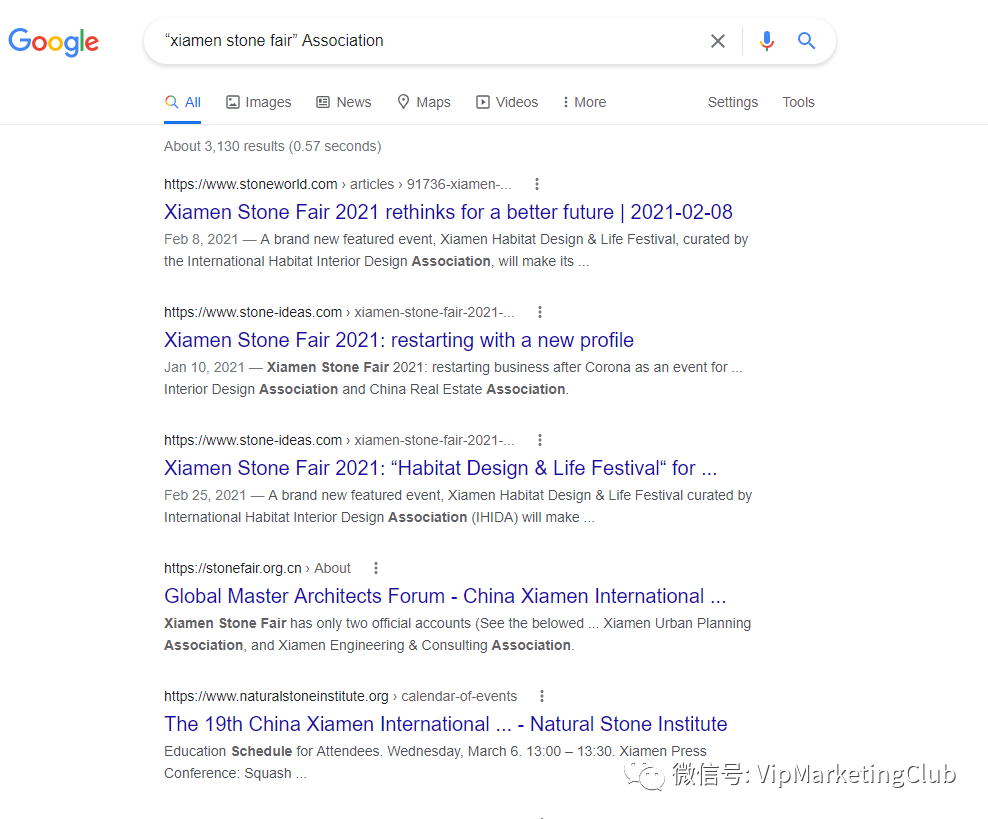Click inside the search input field
This screenshot has width=988, height=819.
click(x=430, y=41)
